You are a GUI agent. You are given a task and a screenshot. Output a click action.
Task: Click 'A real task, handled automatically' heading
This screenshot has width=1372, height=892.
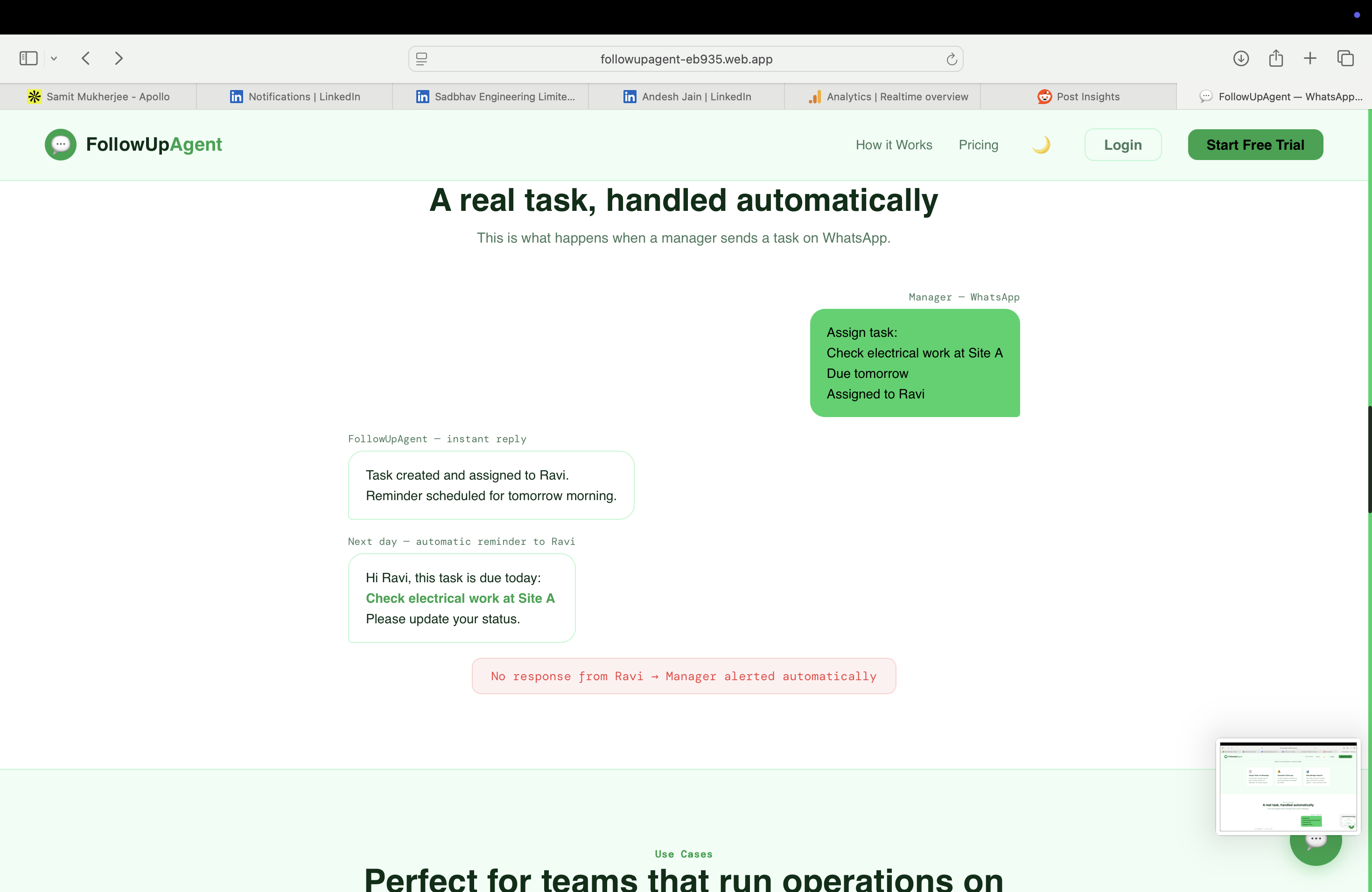point(684,201)
